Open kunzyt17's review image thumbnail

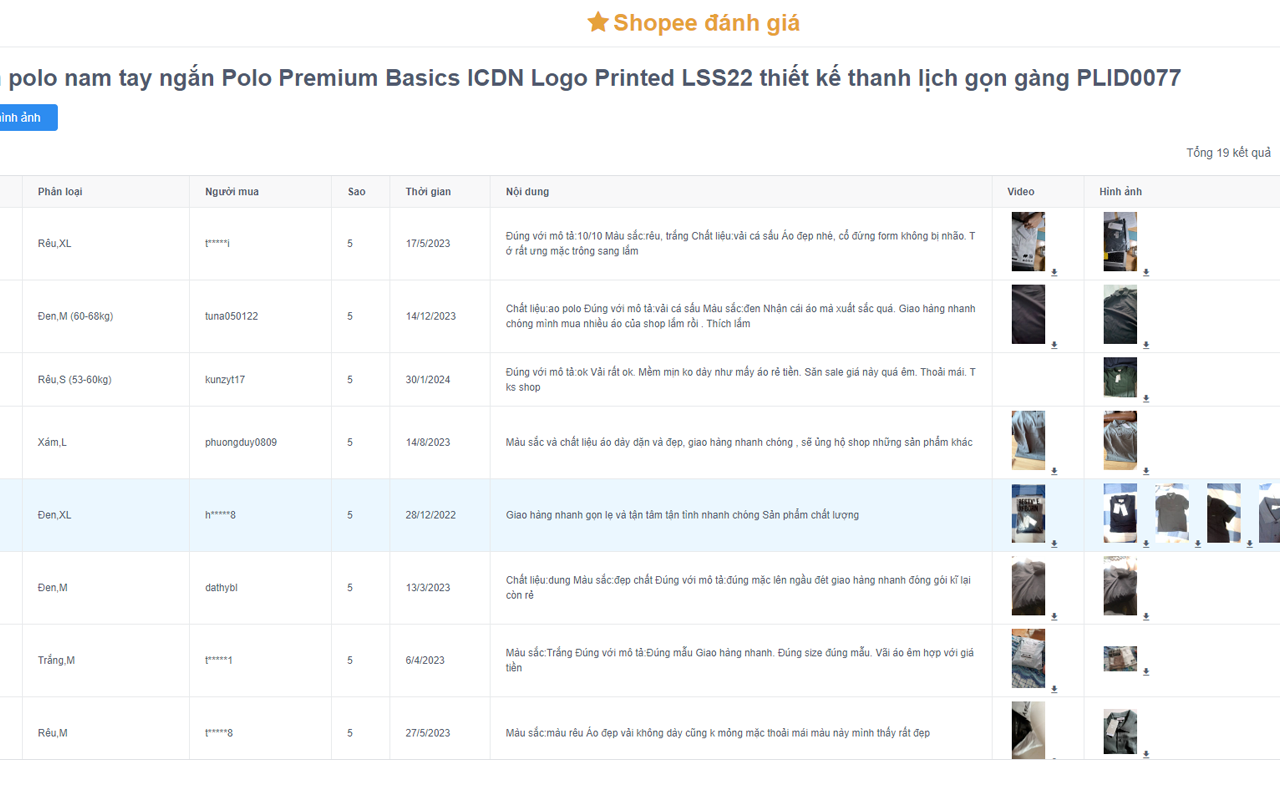pyautogui.click(x=1120, y=378)
